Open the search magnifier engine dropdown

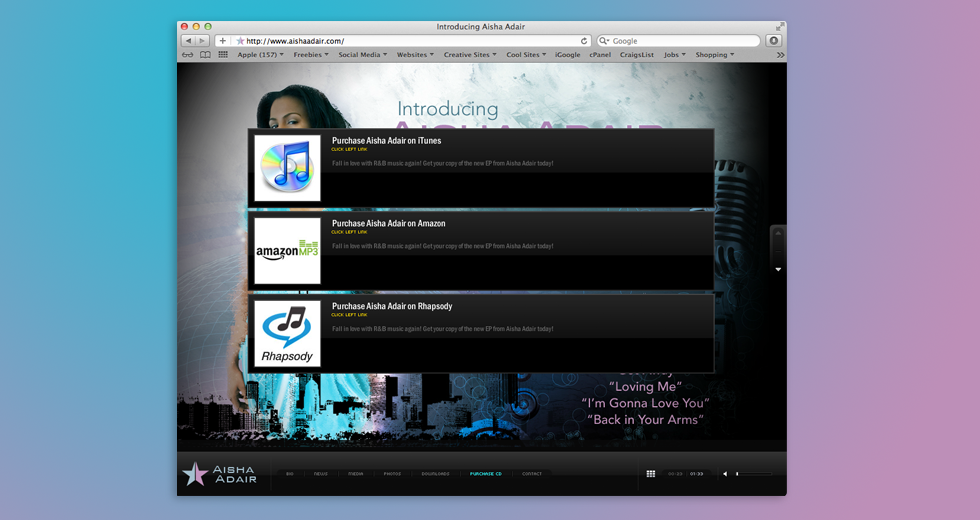tap(604, 41)
